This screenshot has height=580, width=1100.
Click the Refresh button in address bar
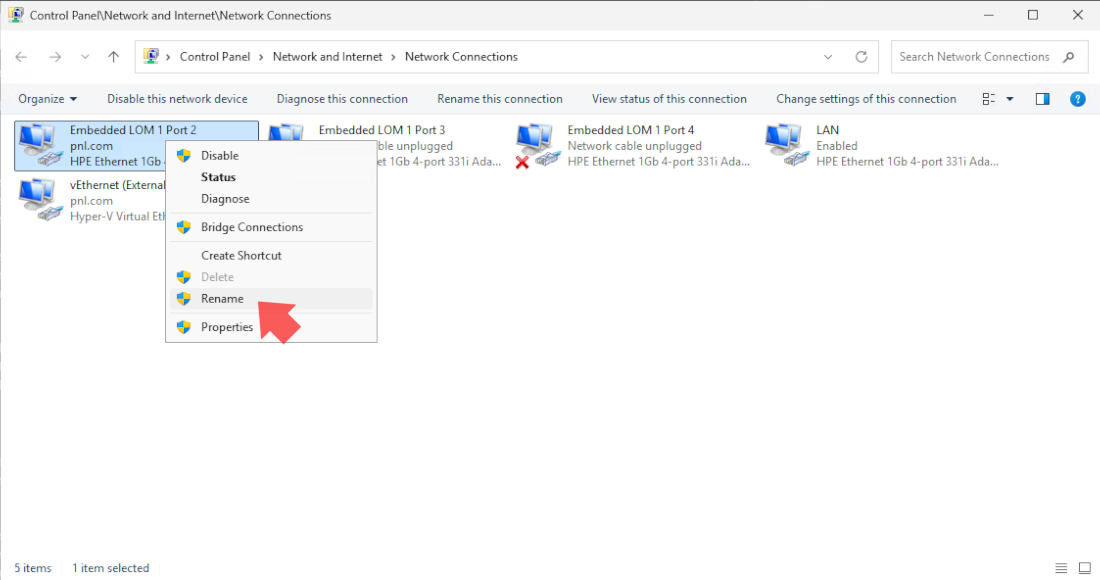coord(861,57)
